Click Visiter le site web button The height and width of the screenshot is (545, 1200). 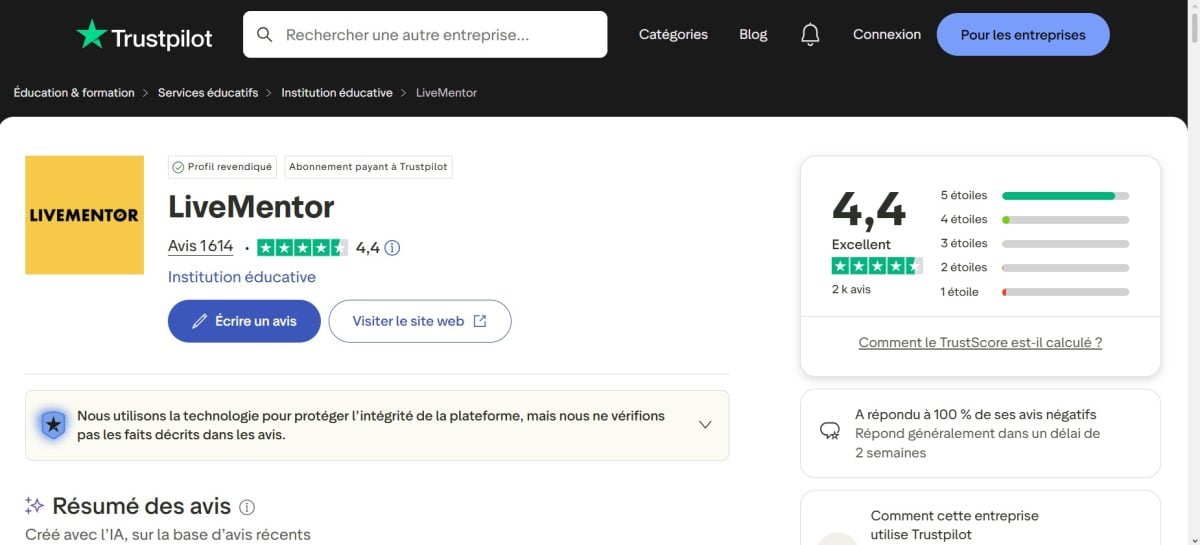pyautogui.click(x=420, y=321)
